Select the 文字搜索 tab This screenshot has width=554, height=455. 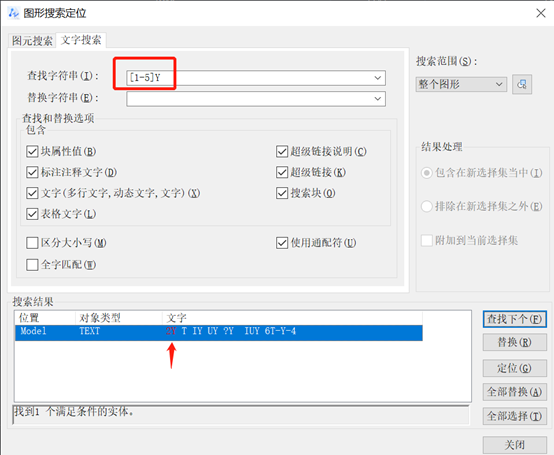click(81, 40)
